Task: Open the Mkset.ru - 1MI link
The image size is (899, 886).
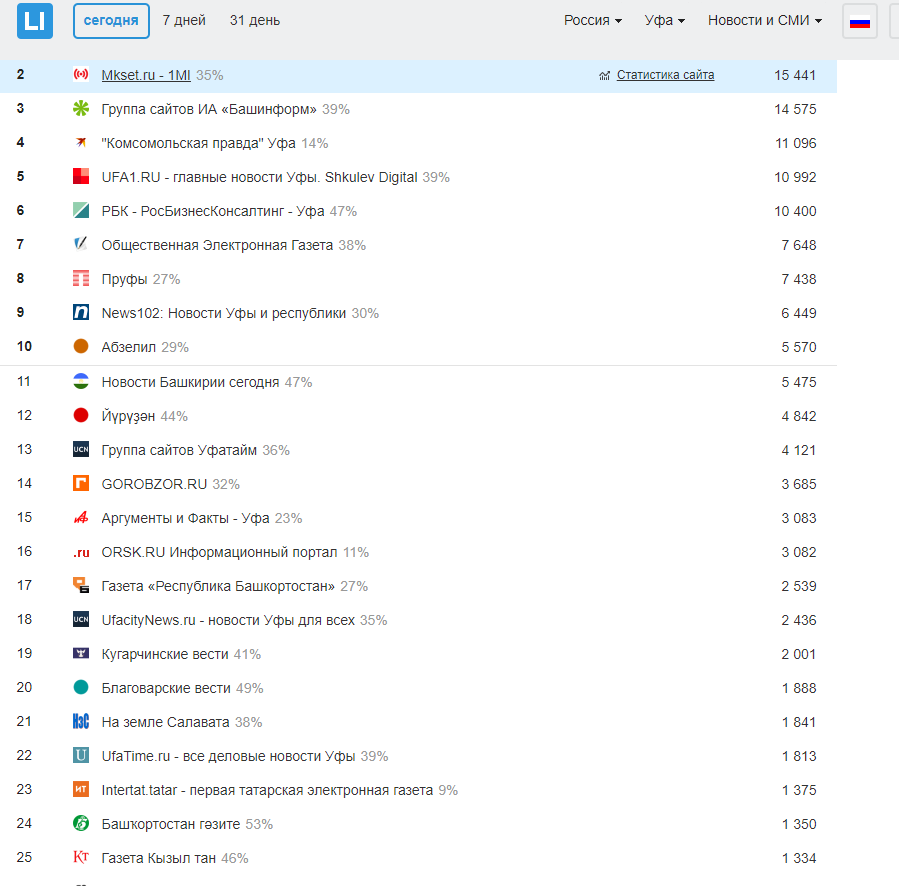Action: coord(146,75)
